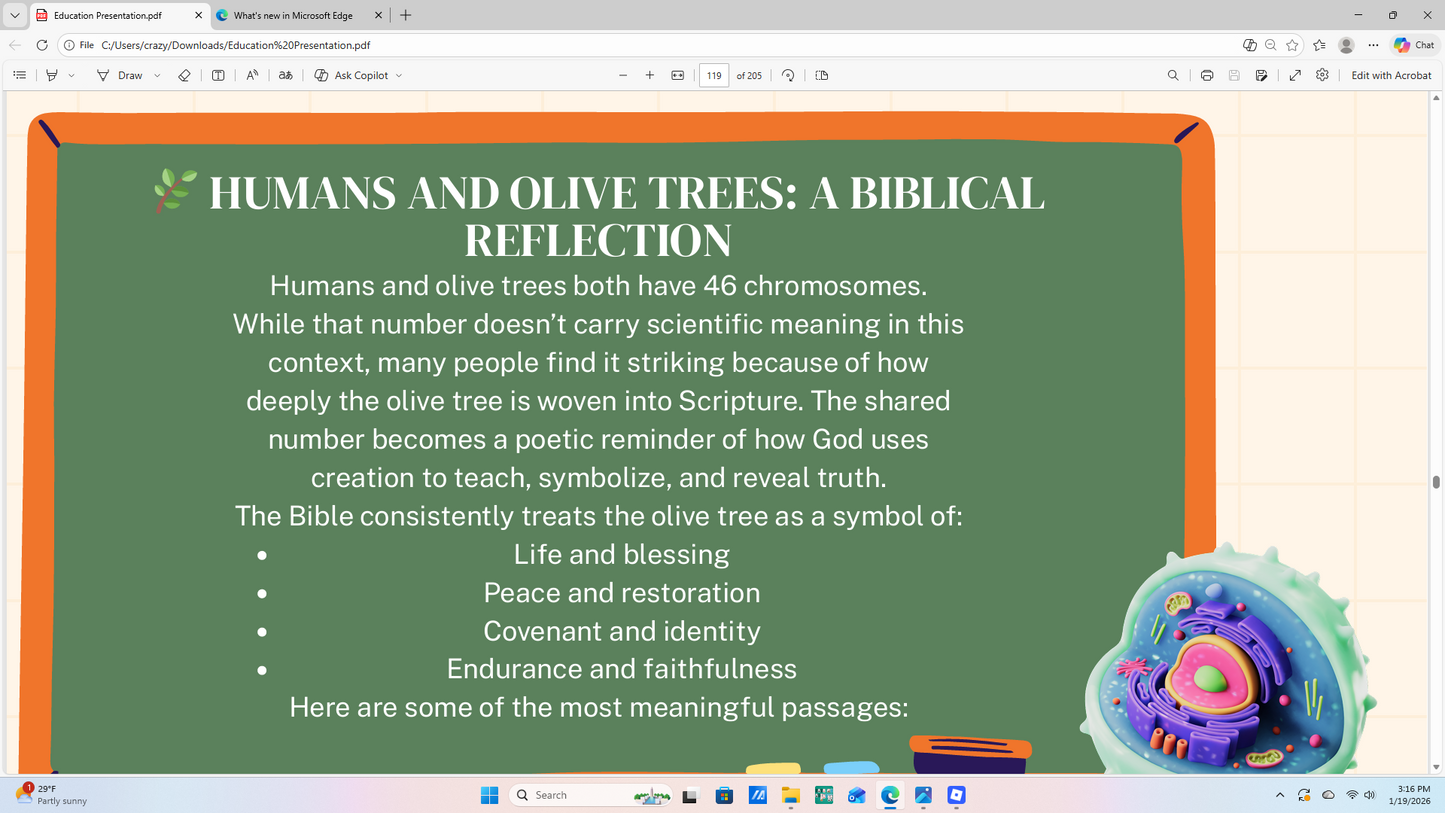Viewport: 1445px width, 813px height.
Task: Open a new browser tab
Action: (x=405, y=15)
